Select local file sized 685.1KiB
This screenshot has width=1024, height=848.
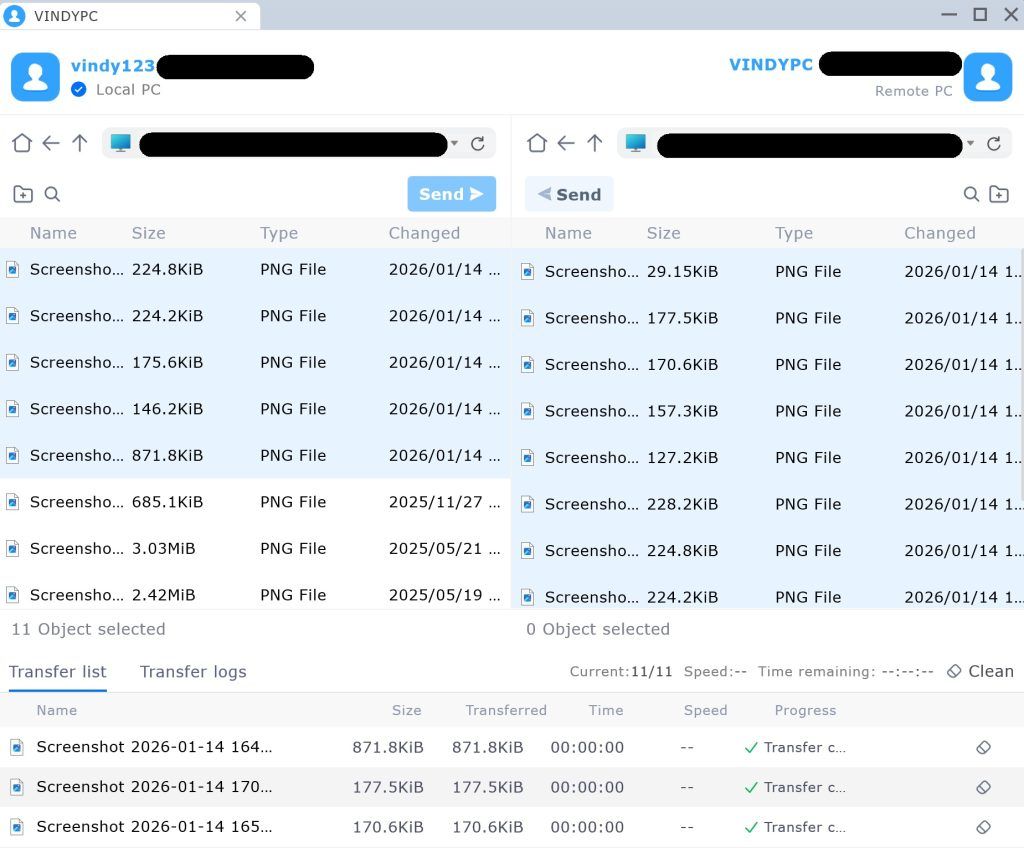(x=255, y=502)
